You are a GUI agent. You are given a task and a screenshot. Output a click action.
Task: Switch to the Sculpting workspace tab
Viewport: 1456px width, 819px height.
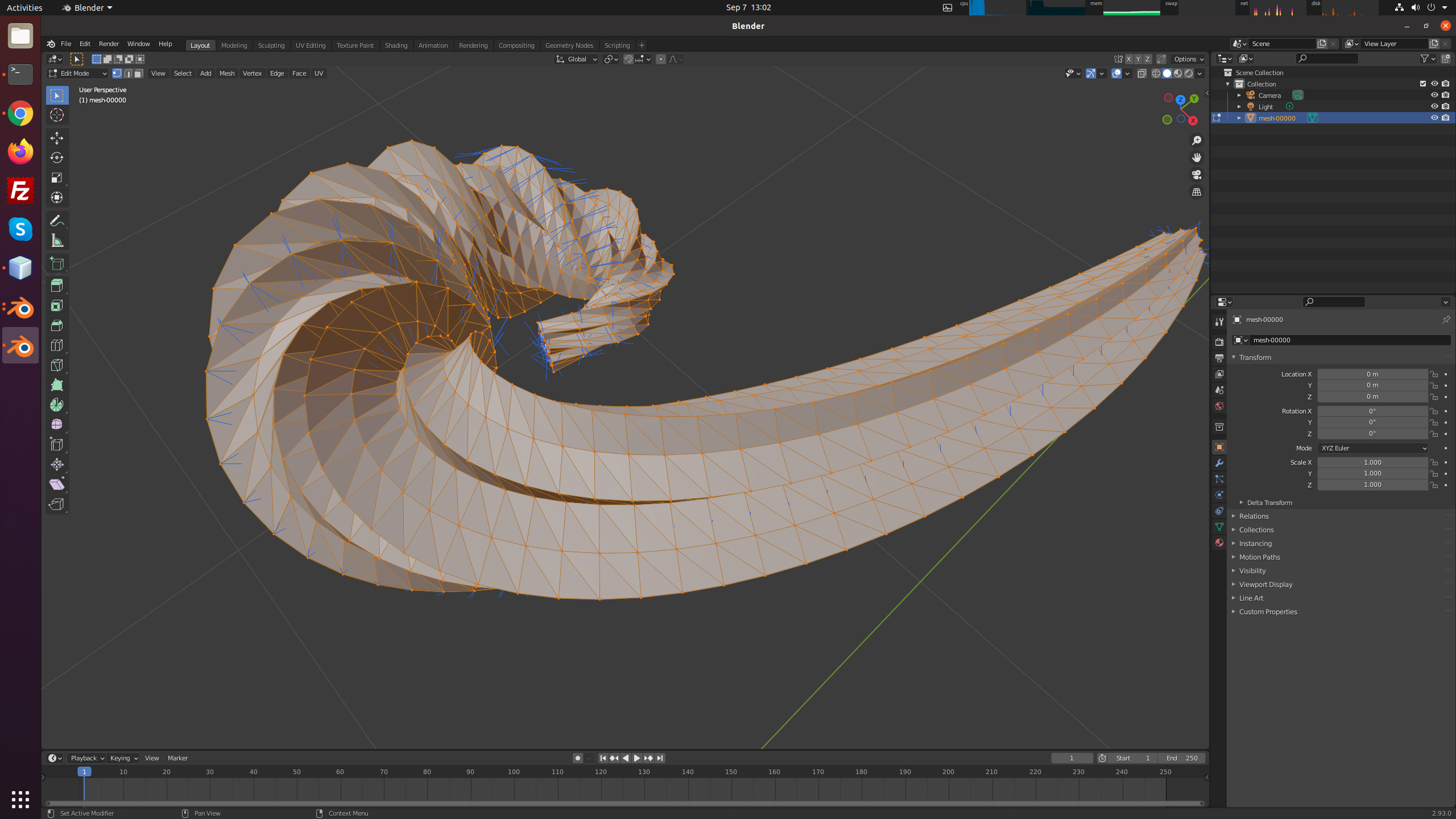click(271, 45)
